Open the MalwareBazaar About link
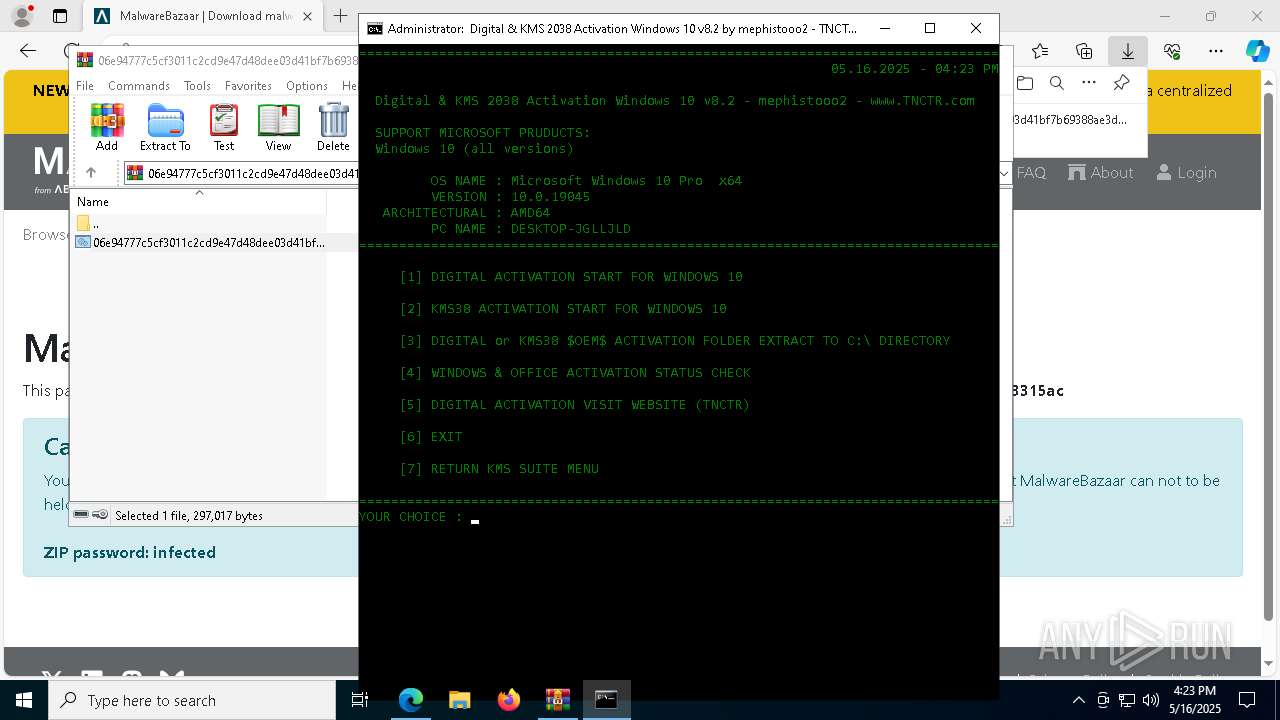1280x720 pixels. point(1101,173)
